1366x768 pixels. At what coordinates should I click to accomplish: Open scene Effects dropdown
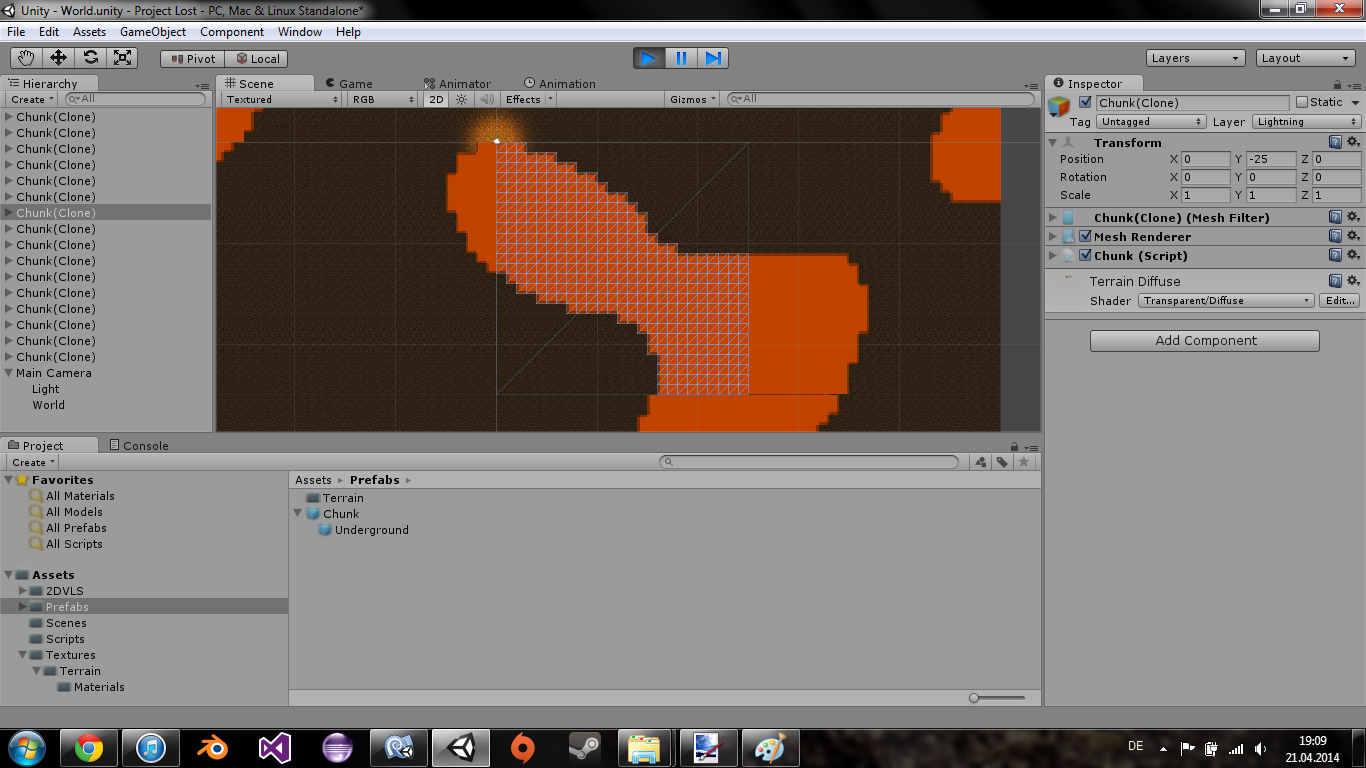point(528,99)
